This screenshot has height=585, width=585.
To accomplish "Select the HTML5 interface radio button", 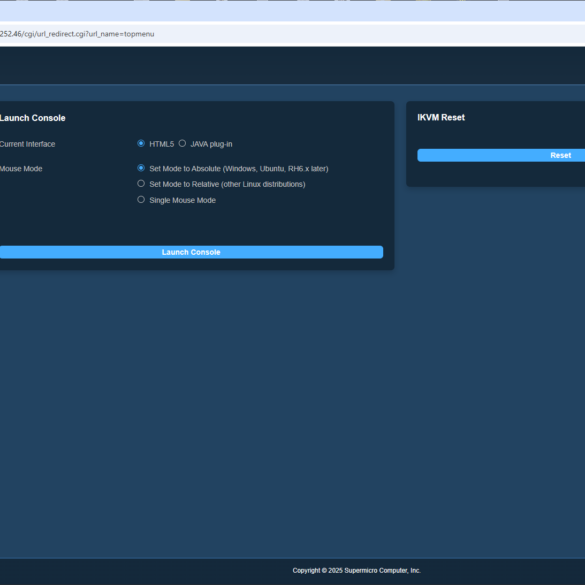I will pyautogui.click(x=141, y=143).
